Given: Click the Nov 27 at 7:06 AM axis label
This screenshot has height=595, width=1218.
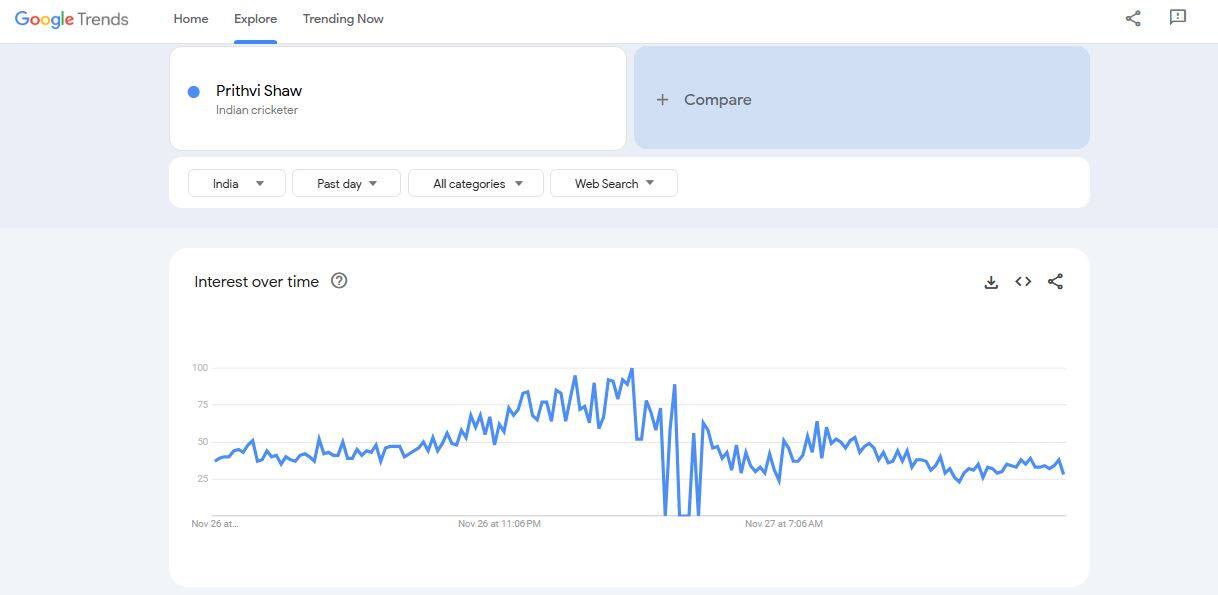Looking at the screenshot, I should click(784, 524).
